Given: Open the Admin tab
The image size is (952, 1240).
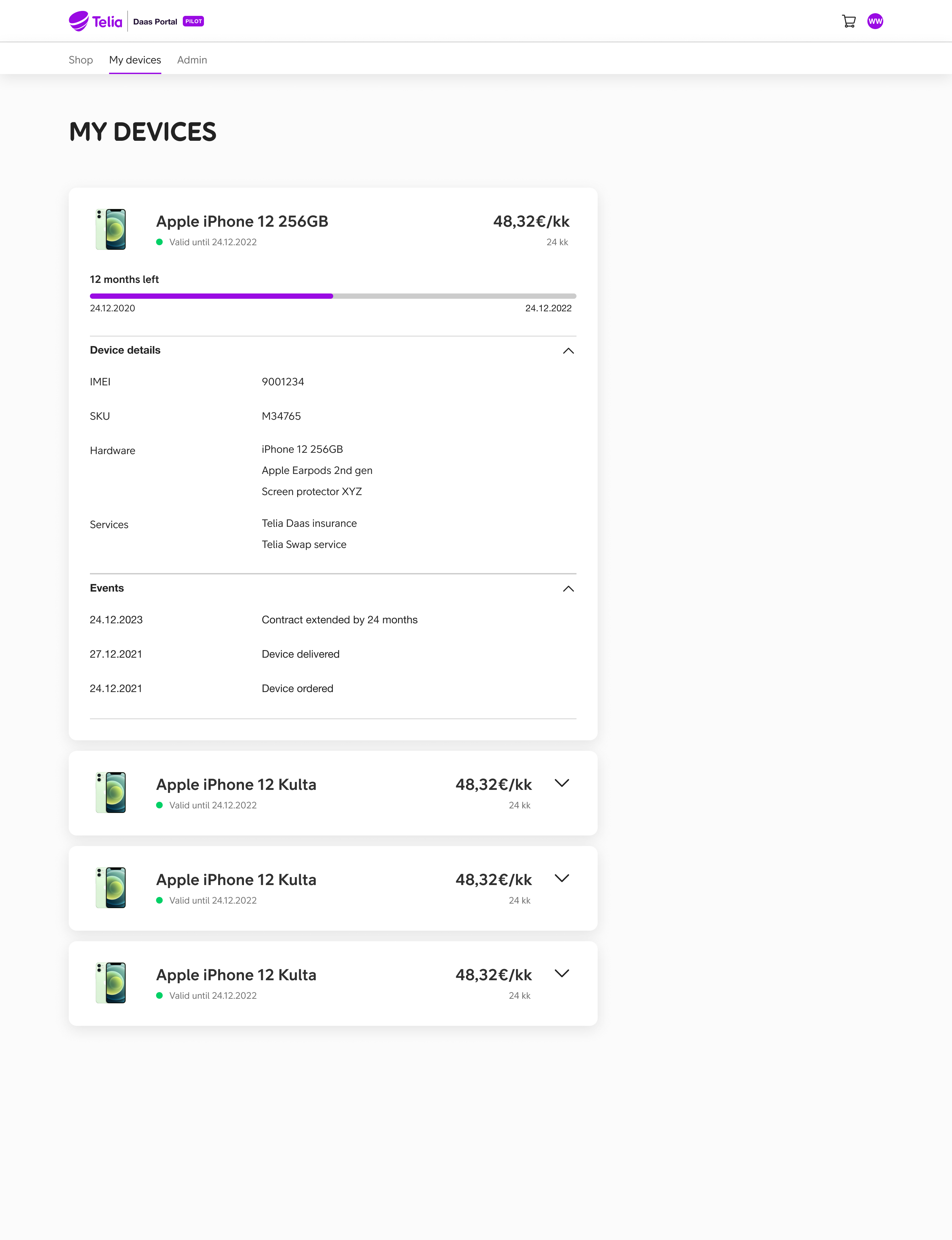Looking at the screenshot, I should pos(192,60).
